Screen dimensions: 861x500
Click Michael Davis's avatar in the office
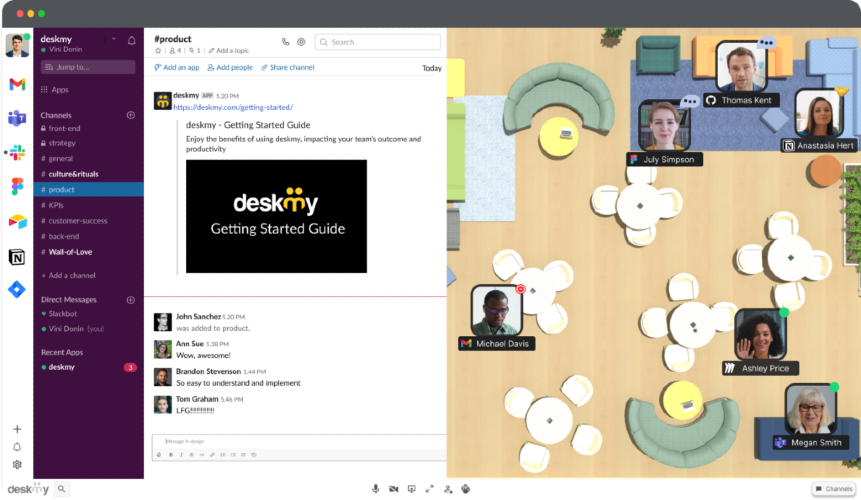[497, 310]
